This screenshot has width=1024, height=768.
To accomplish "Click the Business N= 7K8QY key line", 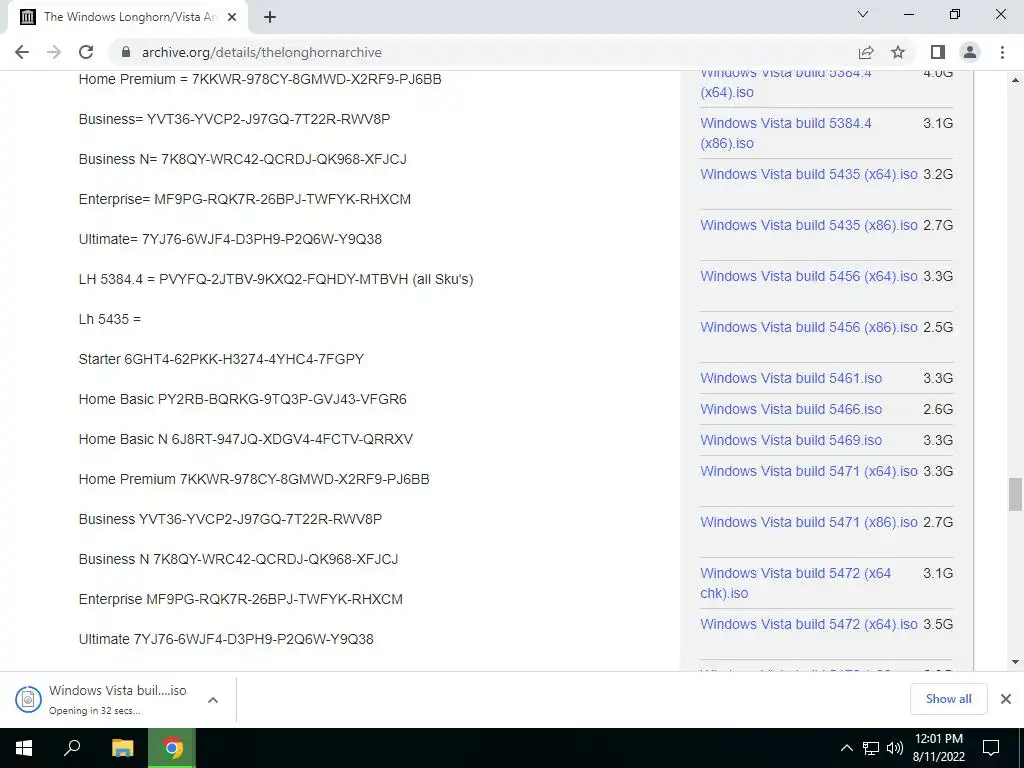I will click(242, 159).
